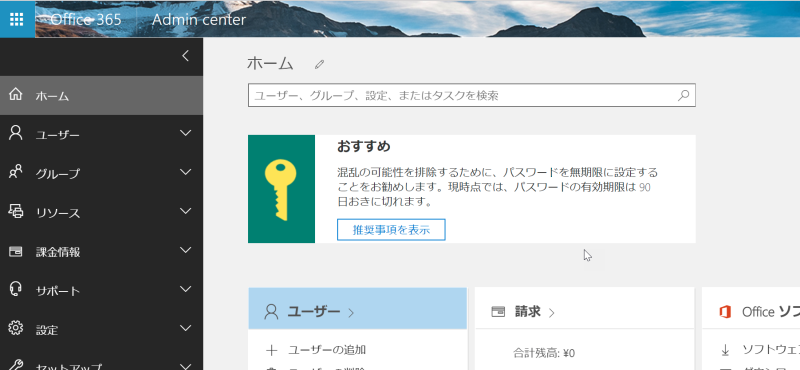Select グループ in the navigation menu

(x=101, y=174)
